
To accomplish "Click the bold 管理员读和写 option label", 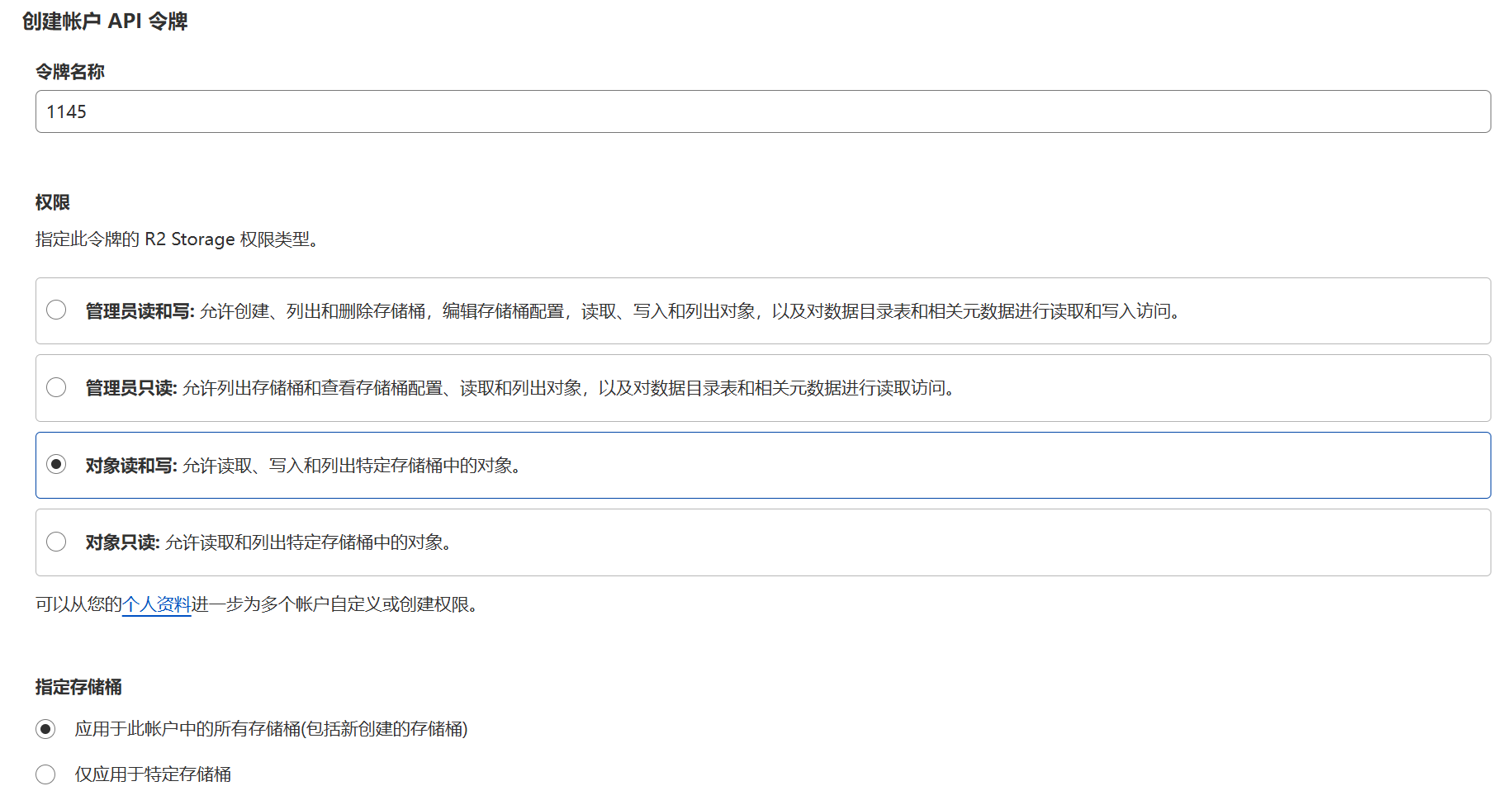I will (140, 311).
